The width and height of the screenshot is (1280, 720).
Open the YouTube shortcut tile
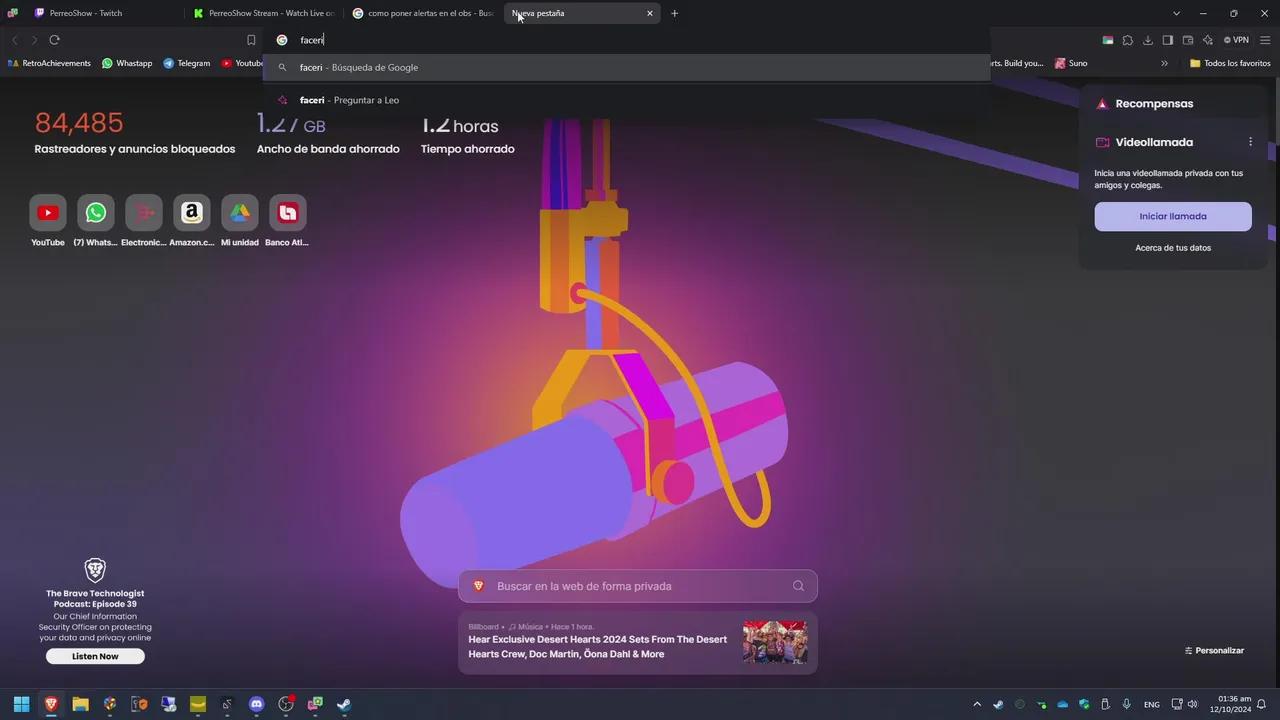tap(47, 212)
